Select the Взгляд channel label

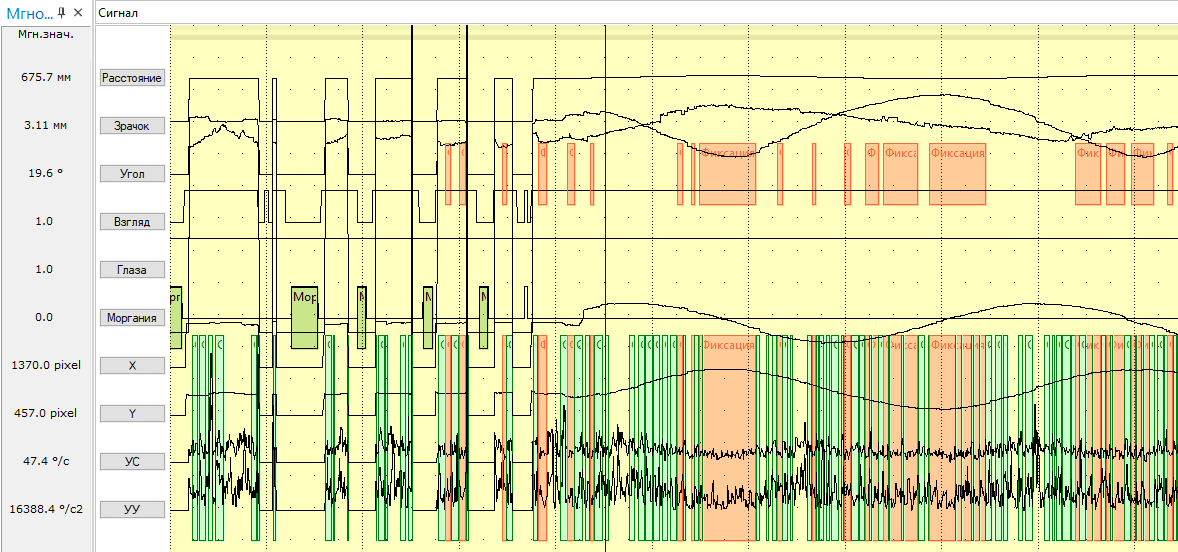[132, 222]
